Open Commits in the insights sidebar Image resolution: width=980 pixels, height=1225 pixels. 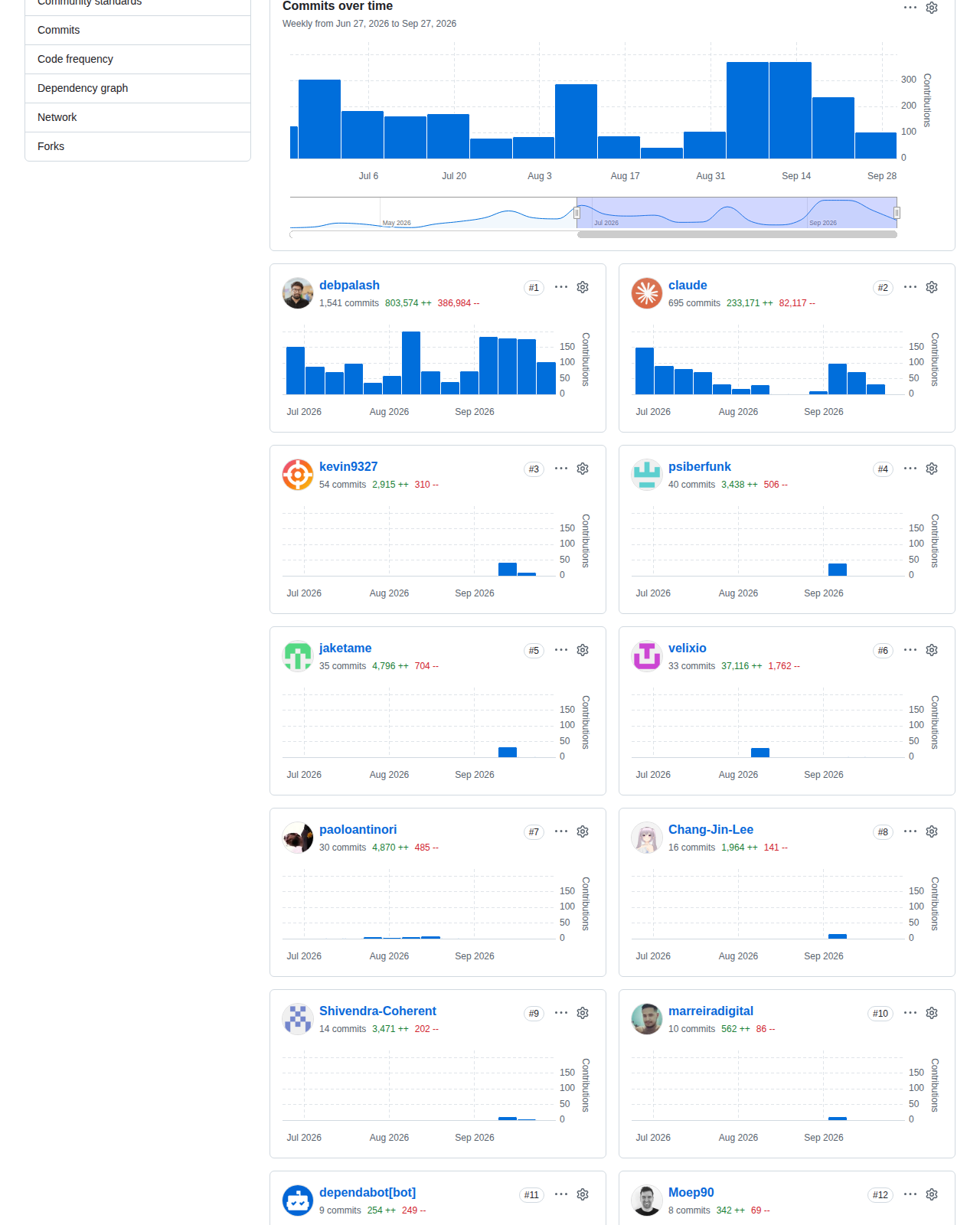click(x=138, y=30)
